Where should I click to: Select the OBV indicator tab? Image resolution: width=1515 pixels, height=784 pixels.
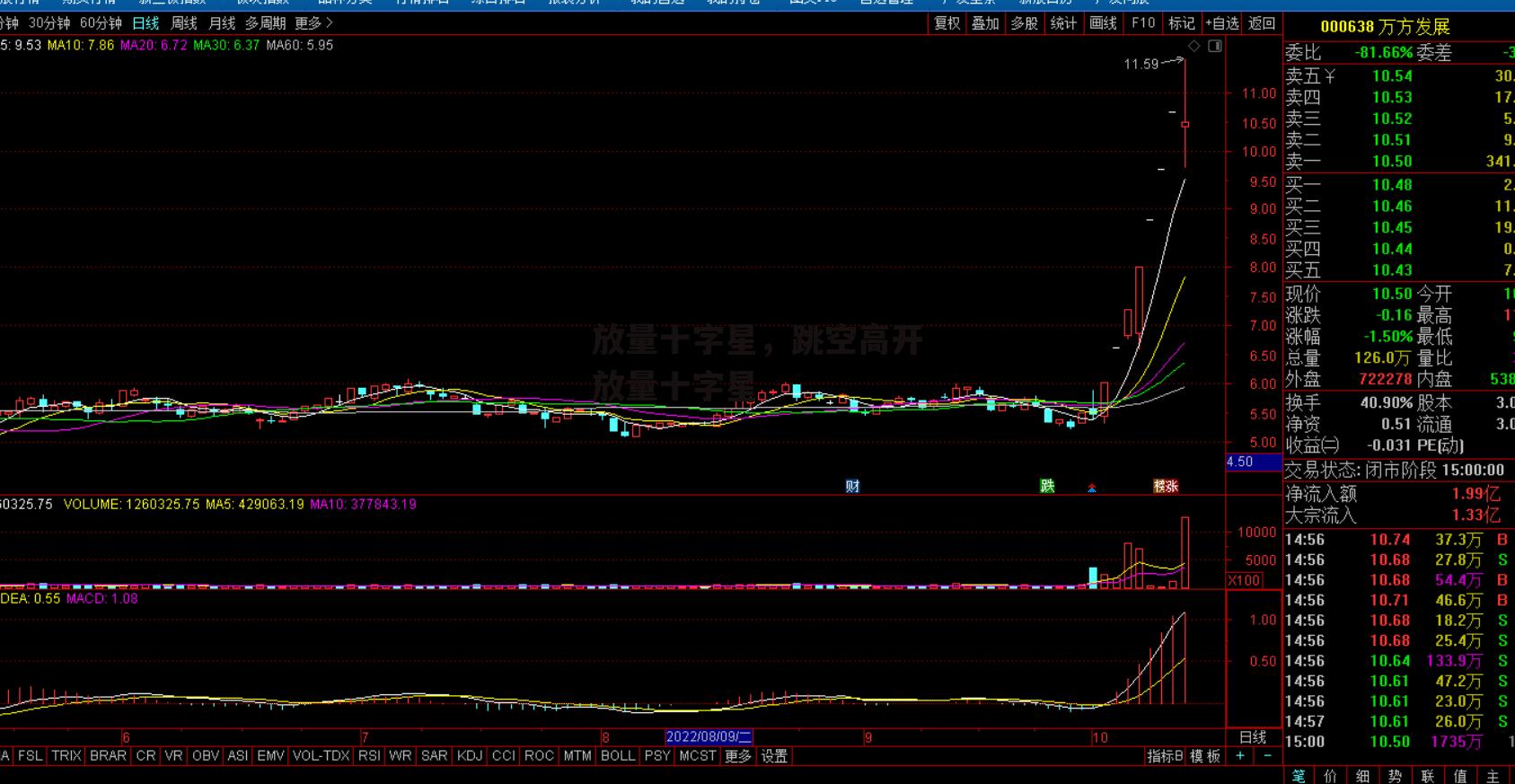click(x=206, y=756)
